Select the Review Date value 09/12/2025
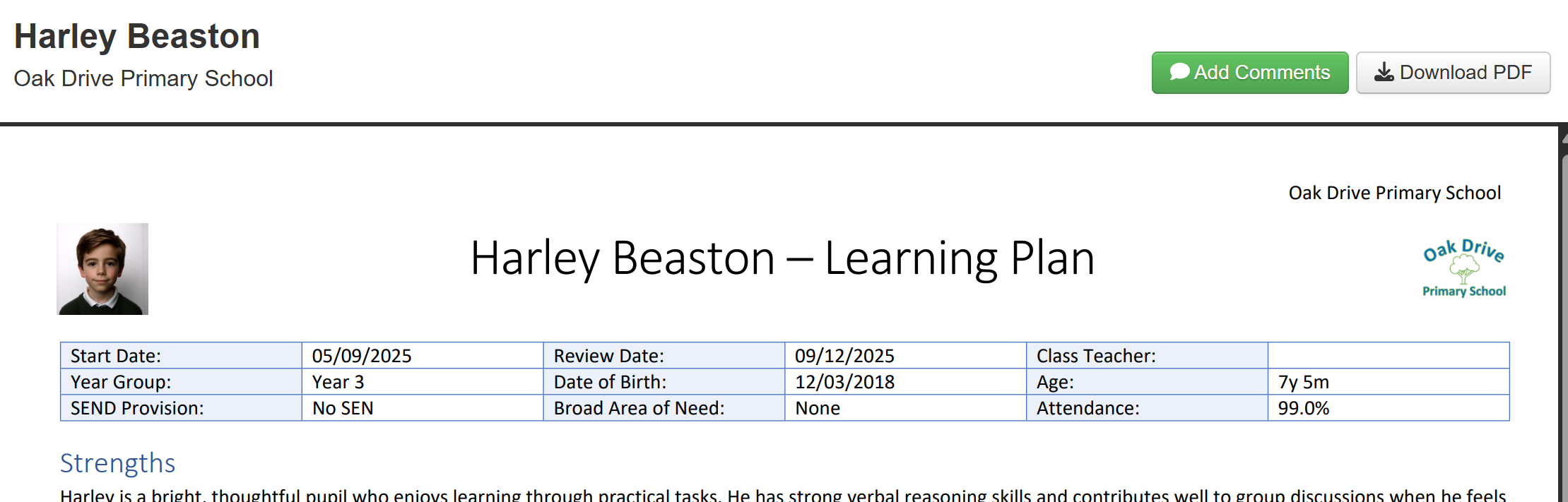 tap(844, 356)
